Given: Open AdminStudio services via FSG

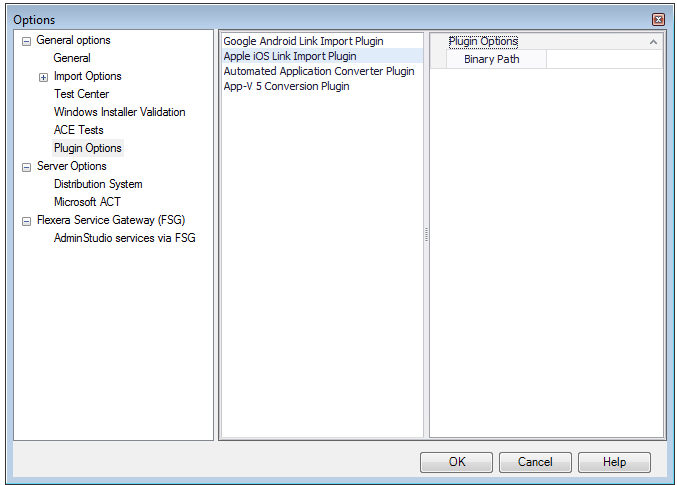Looking at the screenshot, I should pyautogui.click(x=124, y=238).
